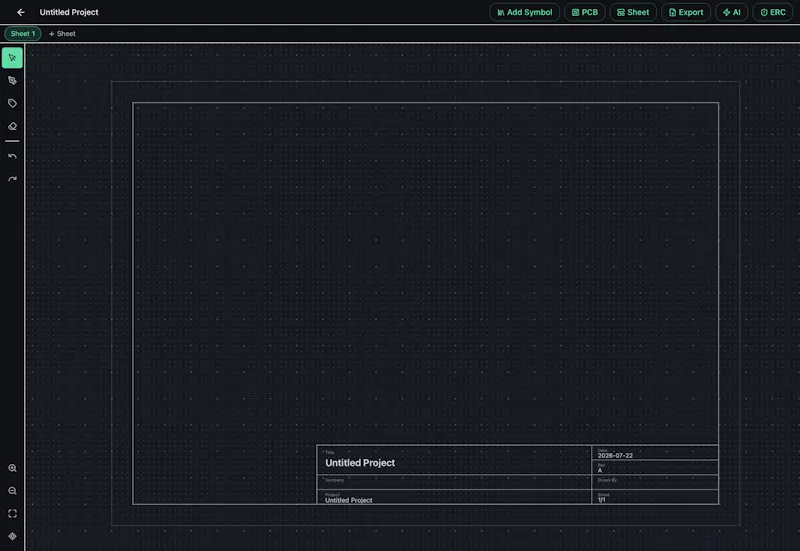800x551 pixels.
Task: Click the Drawn By field
Action: (x=655, y=483)
